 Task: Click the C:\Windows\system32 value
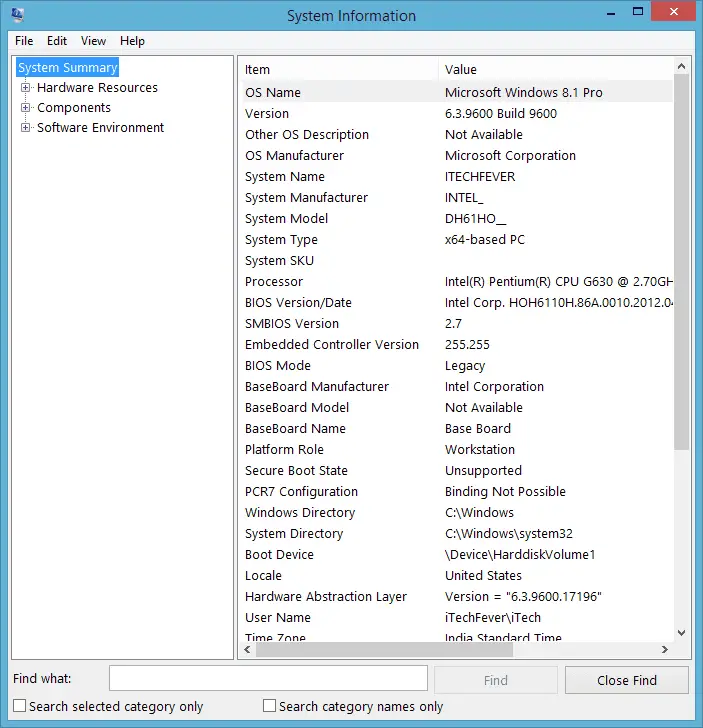click(509, 533)
